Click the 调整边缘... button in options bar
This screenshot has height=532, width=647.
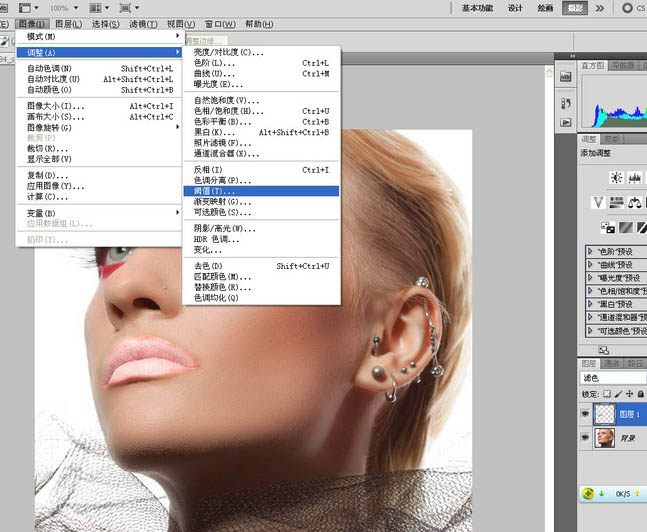[206, 41]
